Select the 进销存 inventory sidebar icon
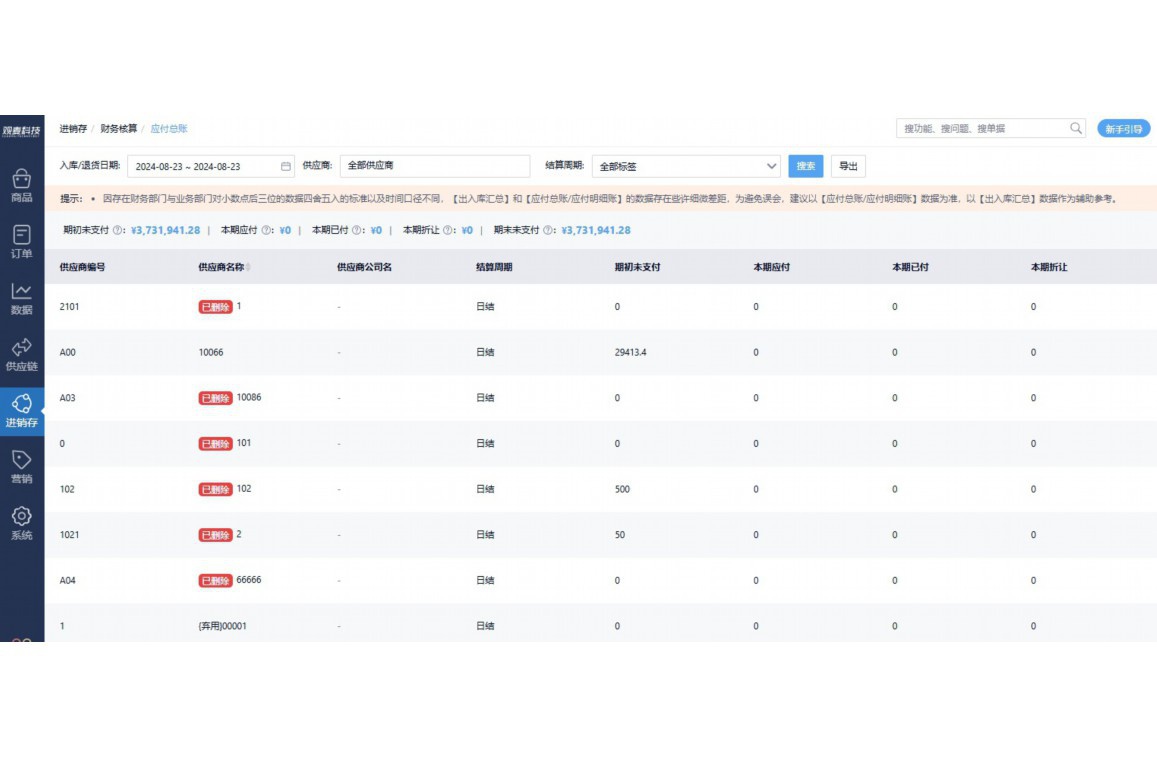 coord(21,410)
